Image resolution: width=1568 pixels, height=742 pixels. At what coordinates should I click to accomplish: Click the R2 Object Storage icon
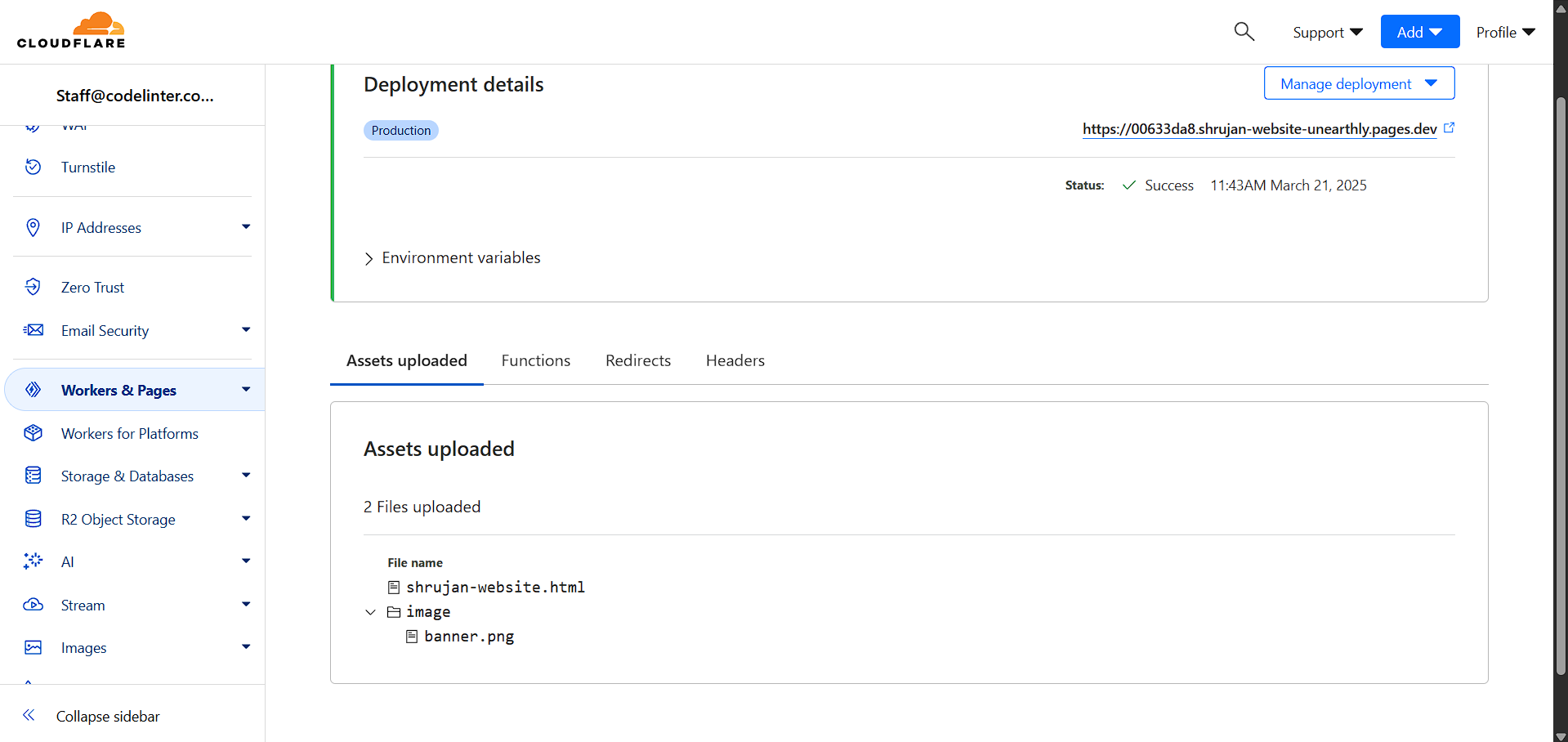click(33, 519)
